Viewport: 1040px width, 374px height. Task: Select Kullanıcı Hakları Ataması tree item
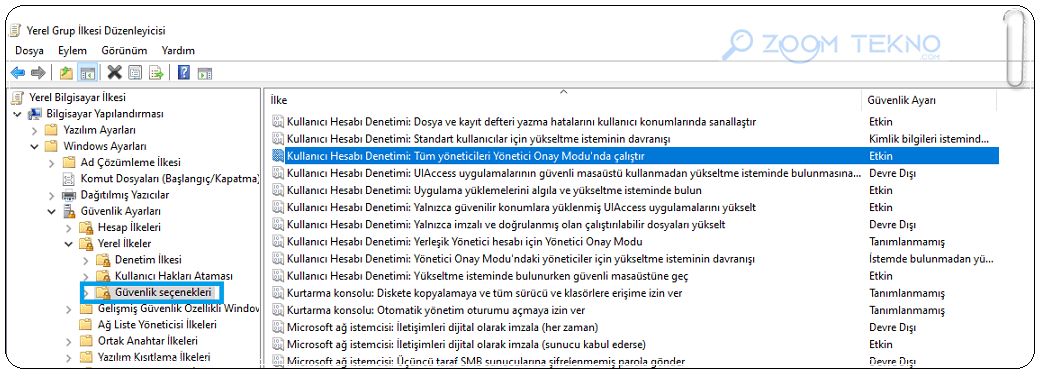174,276
